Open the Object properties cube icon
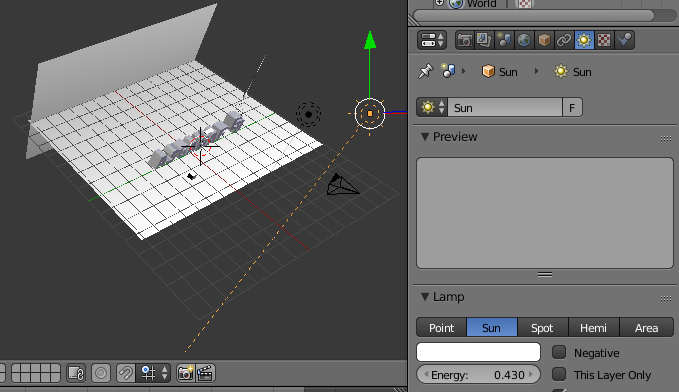 (544, 40)
